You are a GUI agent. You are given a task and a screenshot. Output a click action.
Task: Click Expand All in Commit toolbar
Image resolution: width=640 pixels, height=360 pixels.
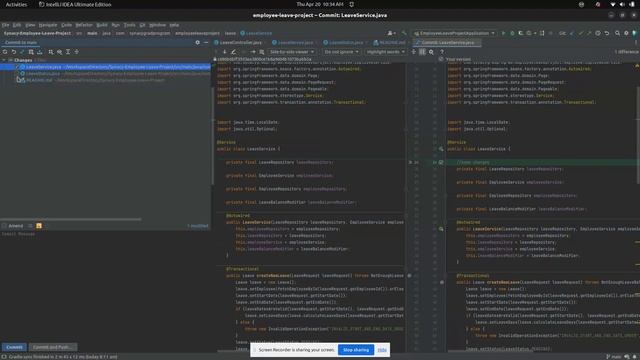point(68,52)
